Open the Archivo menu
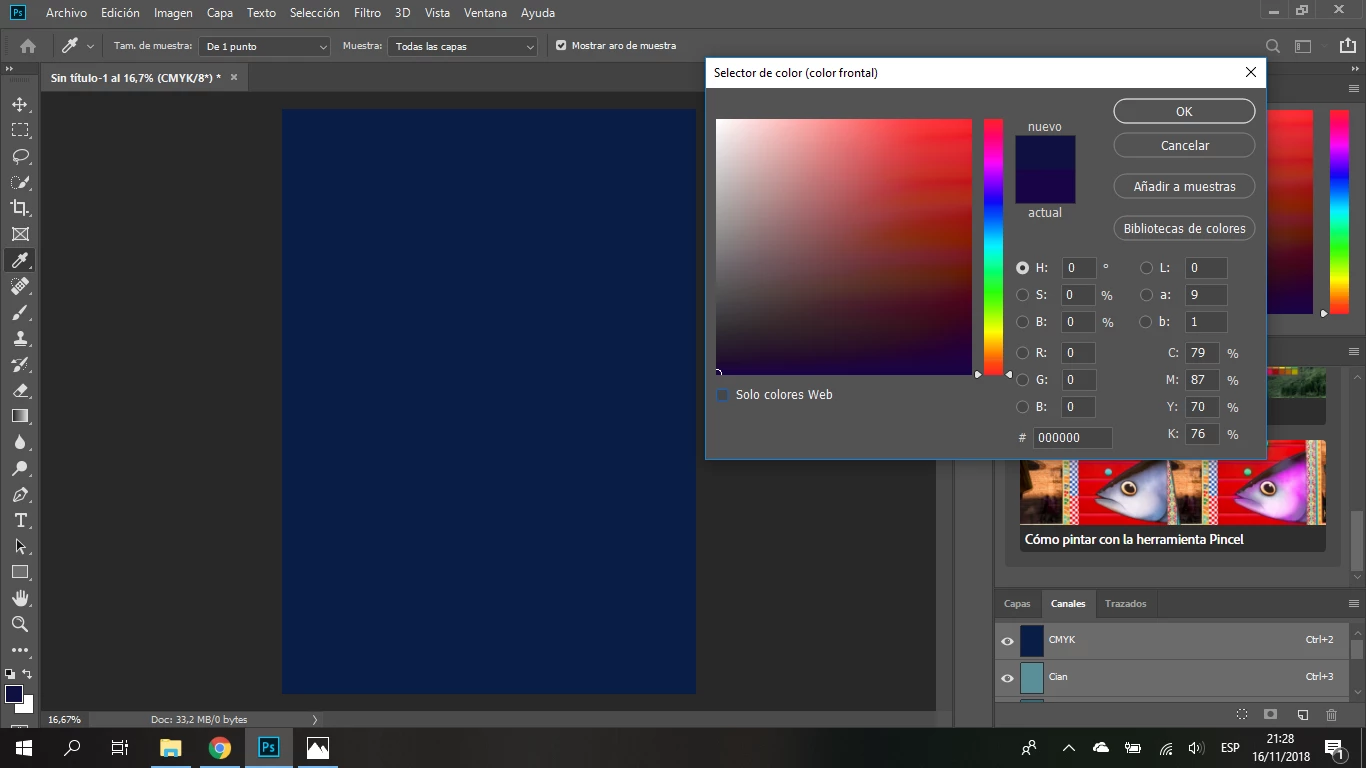Image resolution: width=1366 pixels, height=768 pixels. point(66,13)
